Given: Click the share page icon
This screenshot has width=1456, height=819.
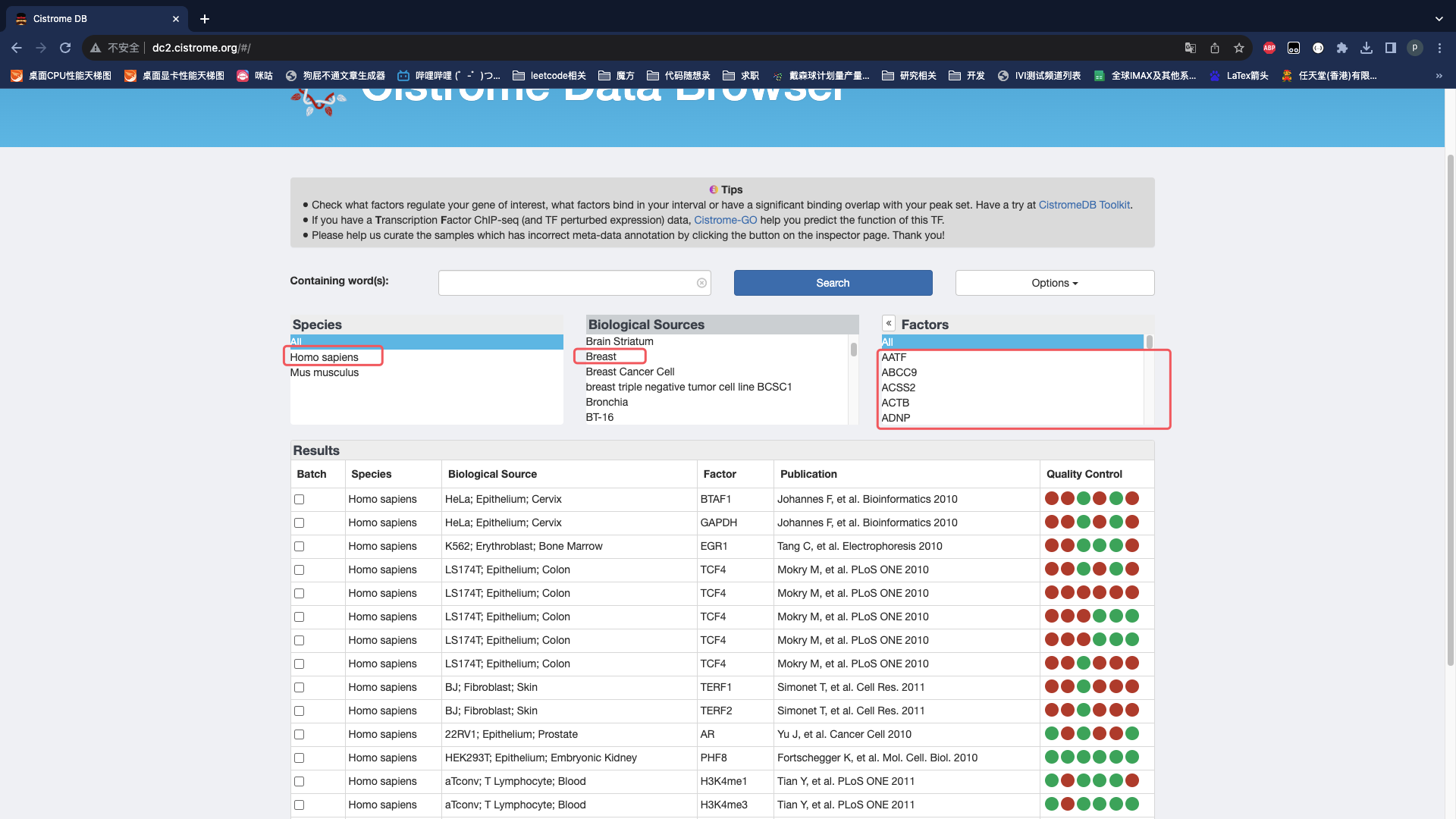Looking at the screenshot, I should tap(1215, 48).
